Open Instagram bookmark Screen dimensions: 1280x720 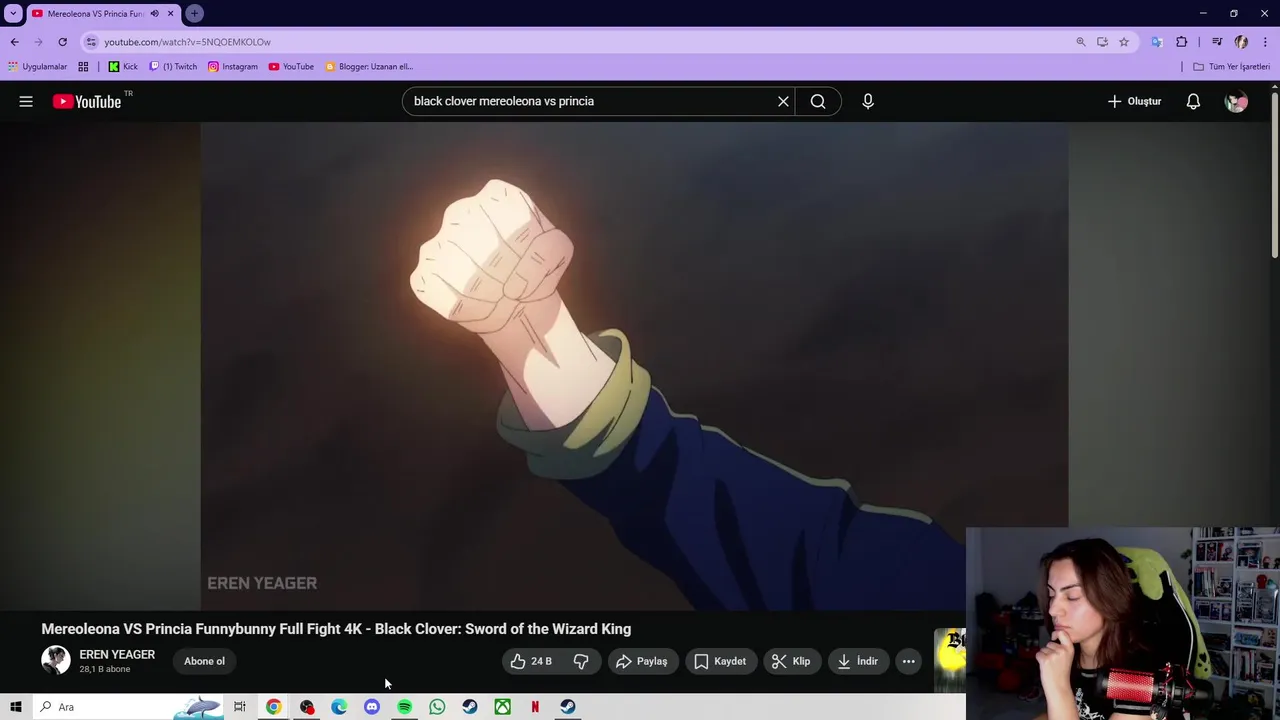pos(232,67)
